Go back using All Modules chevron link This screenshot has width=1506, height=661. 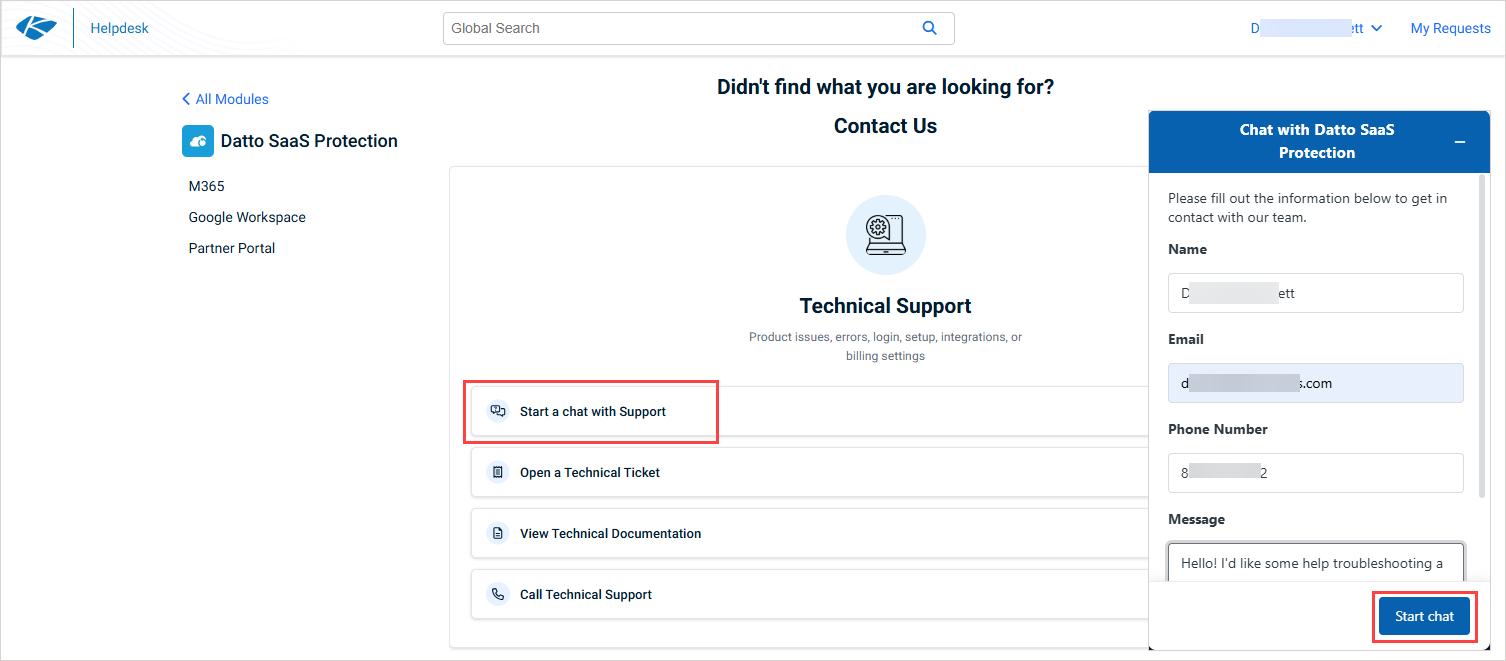pos(225,99)
